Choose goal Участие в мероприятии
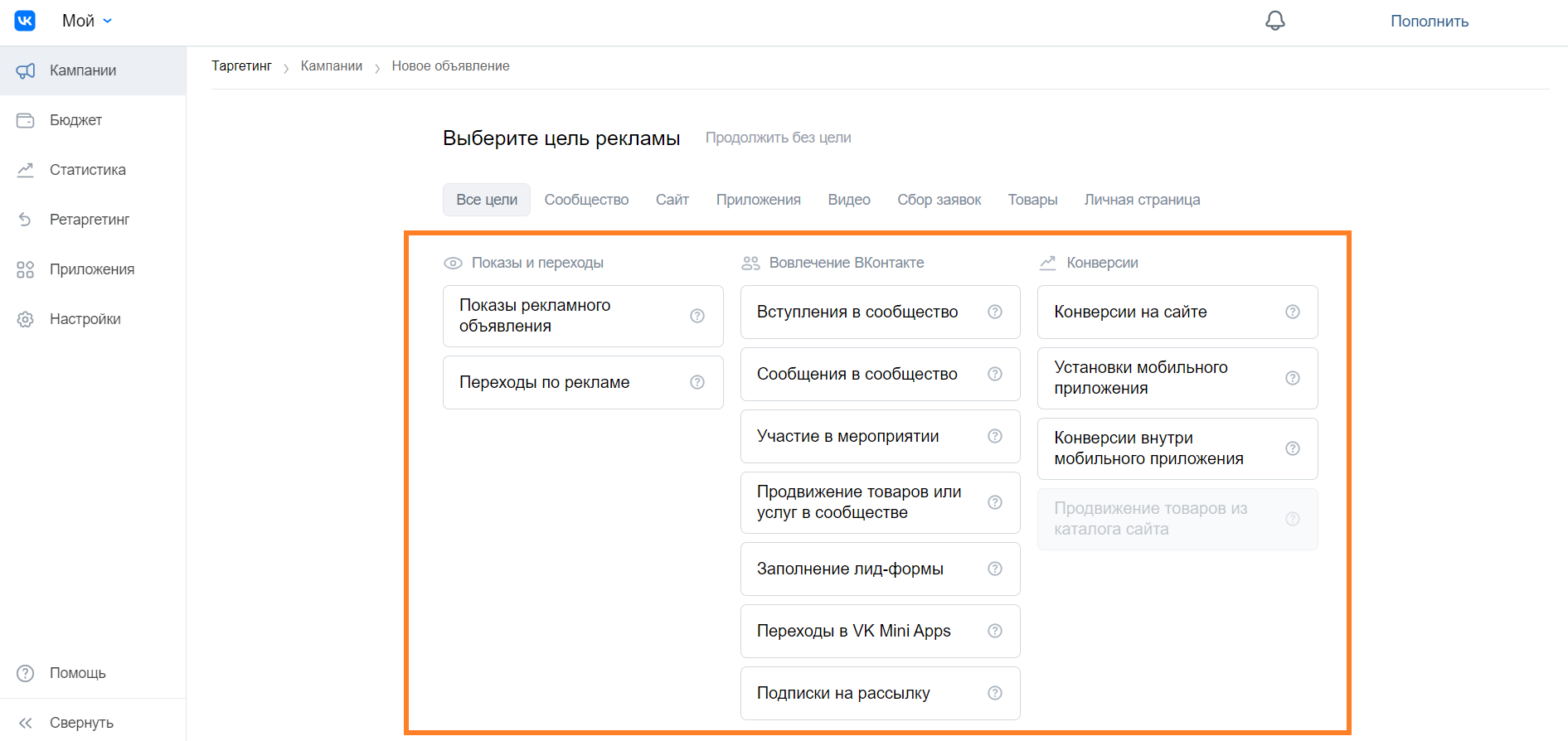 pyautogui.click(x=880, y=436)
